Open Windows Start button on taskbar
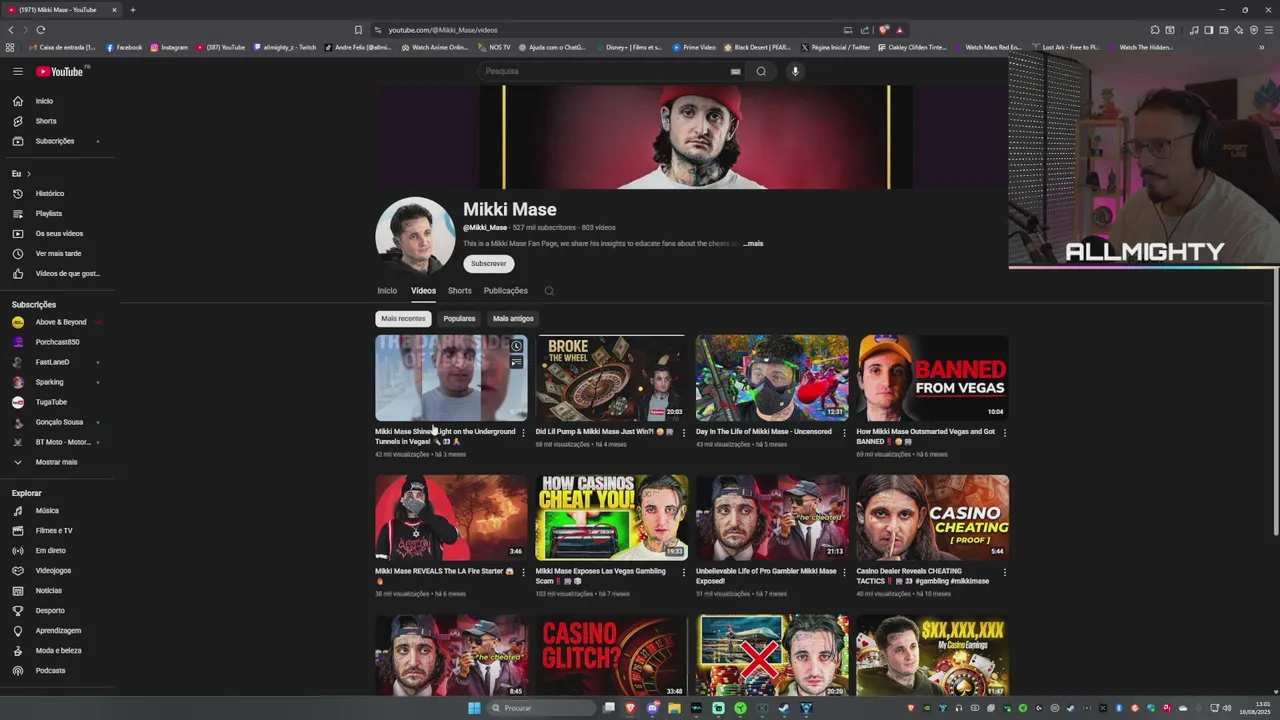 coord(474,708)
